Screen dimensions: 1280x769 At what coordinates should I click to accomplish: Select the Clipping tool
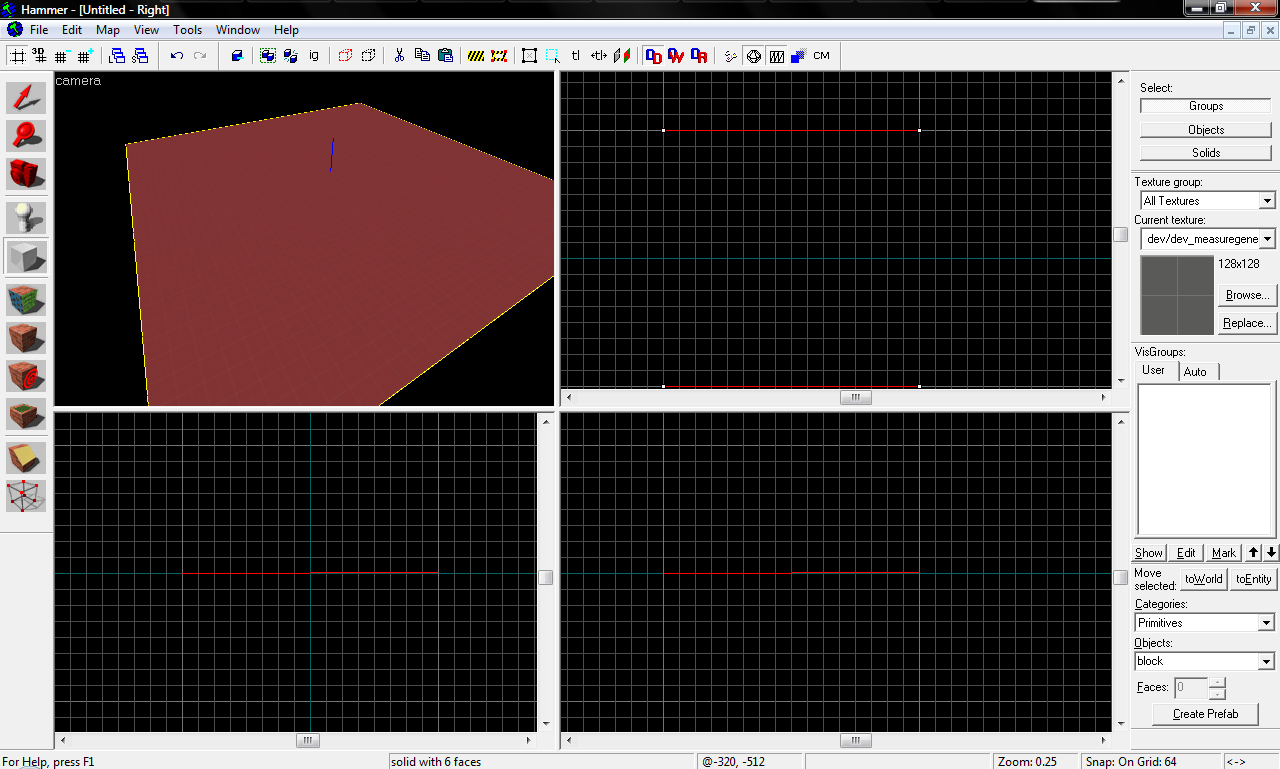pyautogui.click(x=26, y=458)
